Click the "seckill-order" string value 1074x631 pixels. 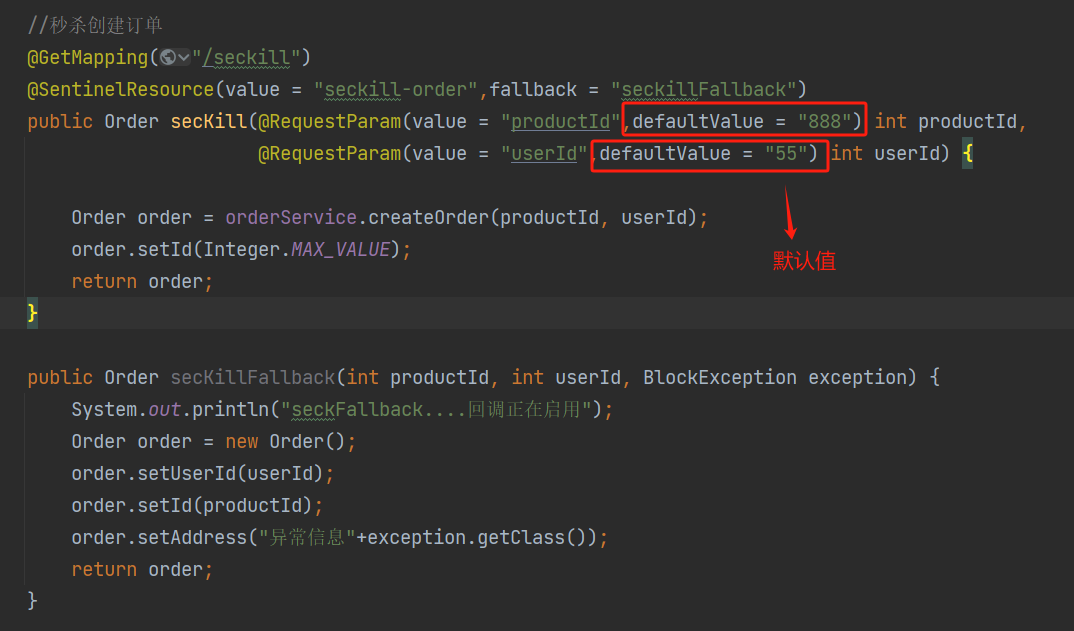[395, 90]
